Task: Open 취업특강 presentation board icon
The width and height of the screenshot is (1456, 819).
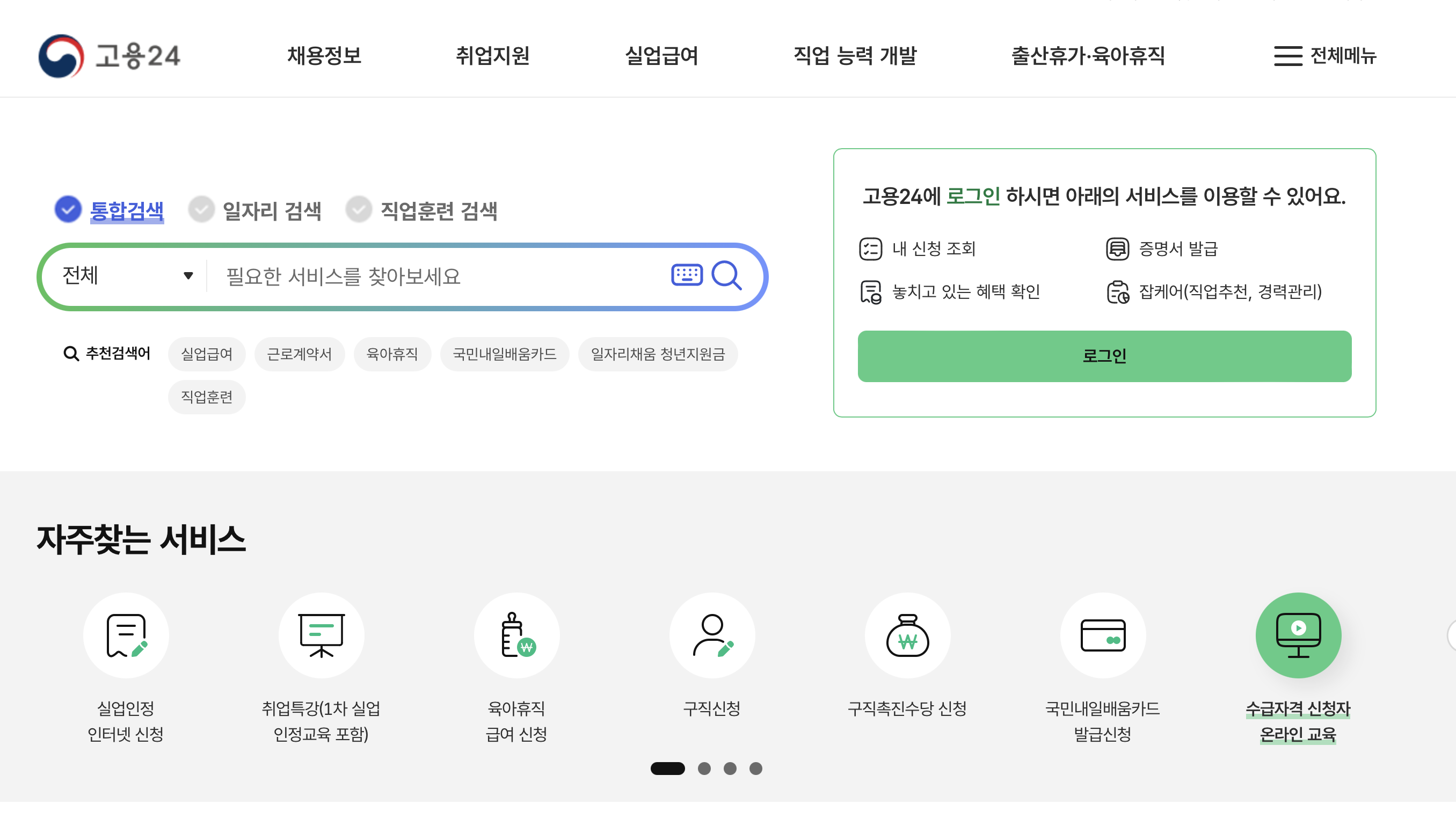Action: (x=321, y=635)
